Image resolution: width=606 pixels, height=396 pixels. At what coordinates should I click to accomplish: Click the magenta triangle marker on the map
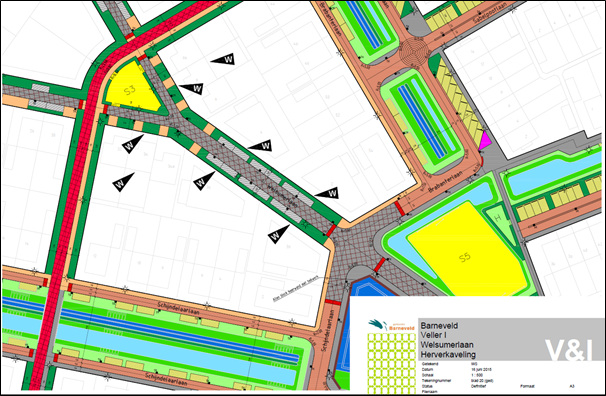[x=484, y=141]
